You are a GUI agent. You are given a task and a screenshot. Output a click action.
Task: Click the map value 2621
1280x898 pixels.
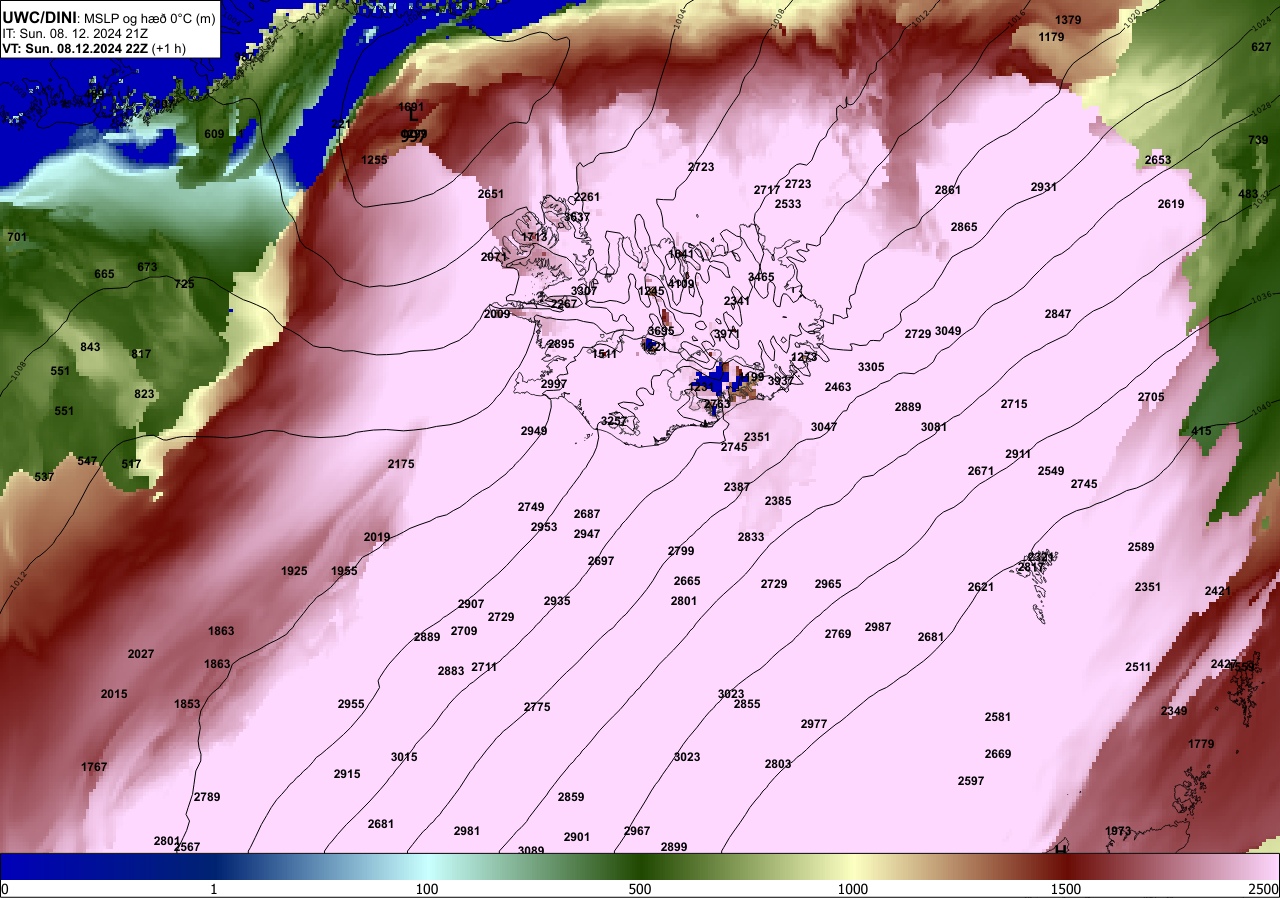[981, 587]
